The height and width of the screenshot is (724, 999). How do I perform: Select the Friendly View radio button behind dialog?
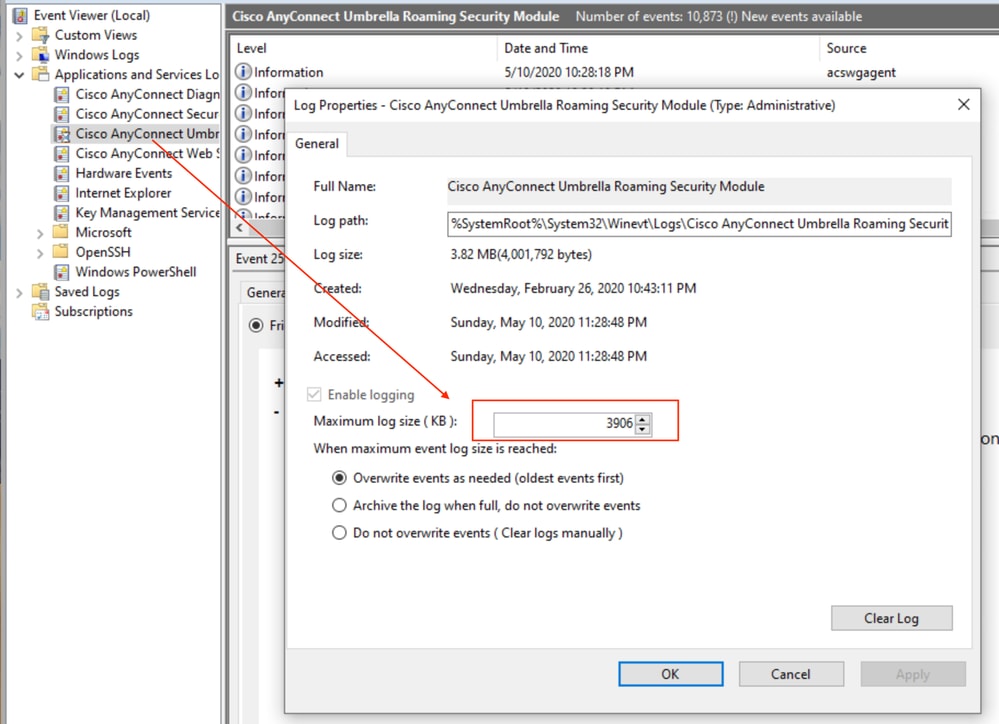(256, 326)
